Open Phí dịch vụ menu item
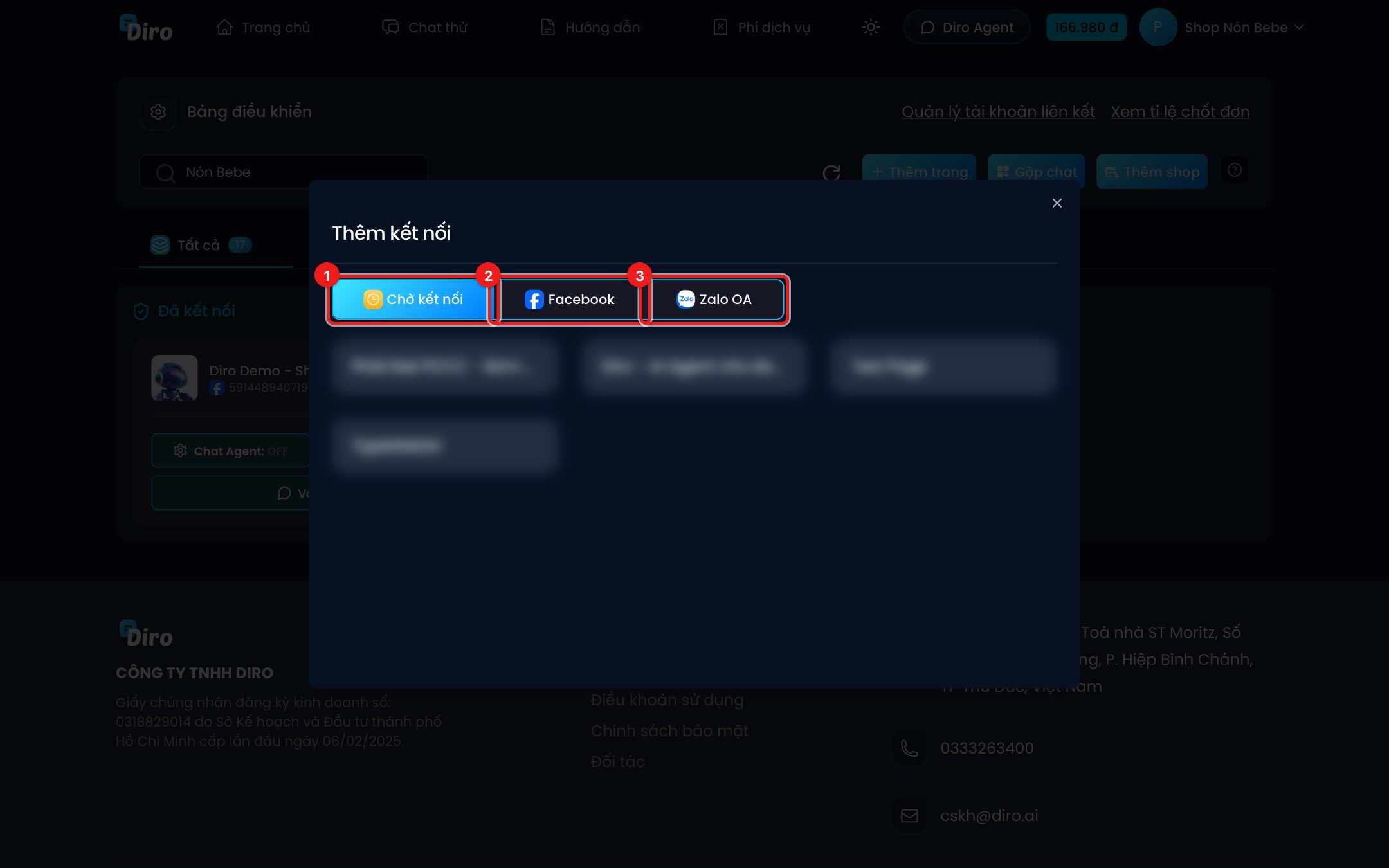1389x868 pixels. coord(761,28)
